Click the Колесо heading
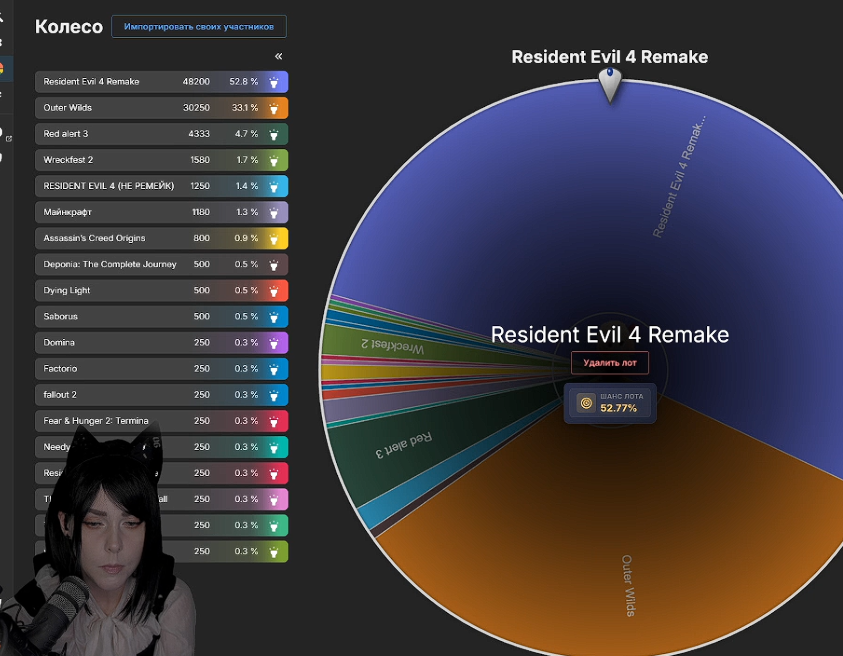843x656 pixels. pos(69,26)
